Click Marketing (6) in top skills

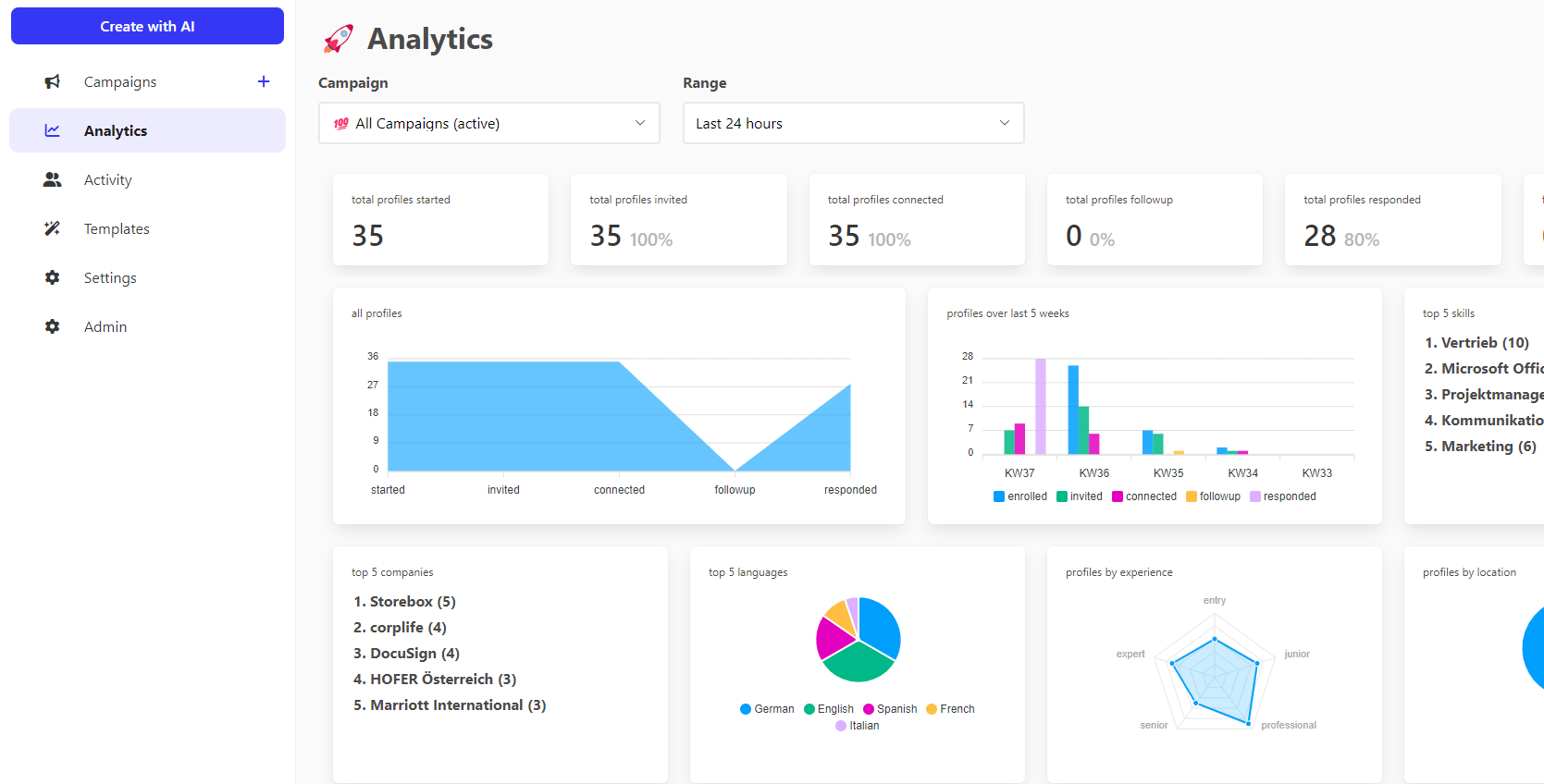(1488, 447)
